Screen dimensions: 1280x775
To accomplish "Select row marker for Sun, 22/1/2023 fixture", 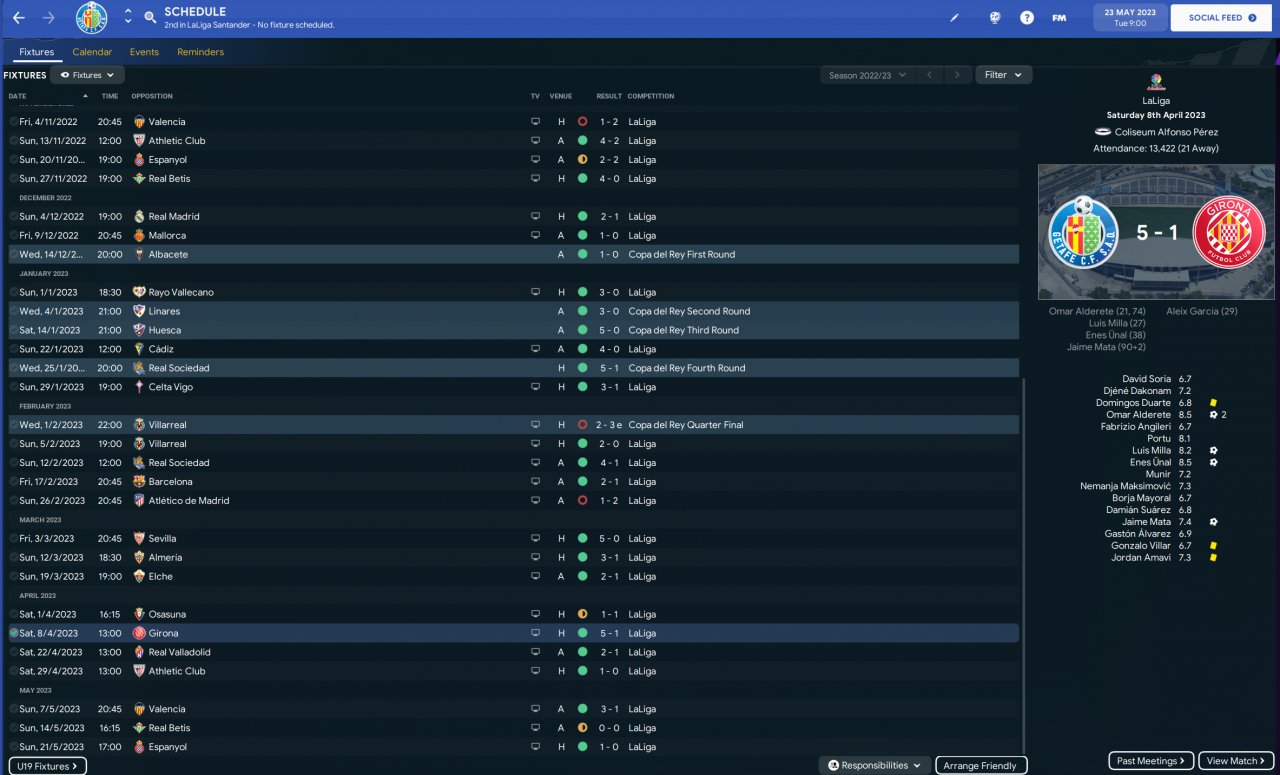I will click(x=13, y=349).
